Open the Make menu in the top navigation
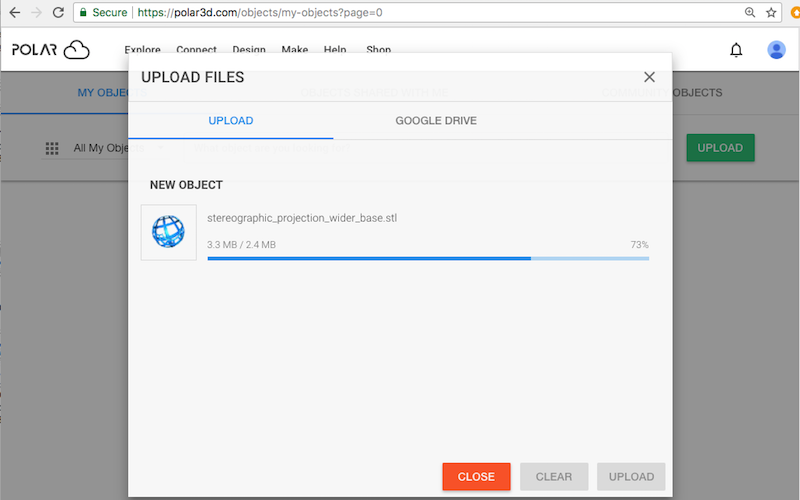Image resolution: width=800 pixels, height=500 pixels. point(295,50)
